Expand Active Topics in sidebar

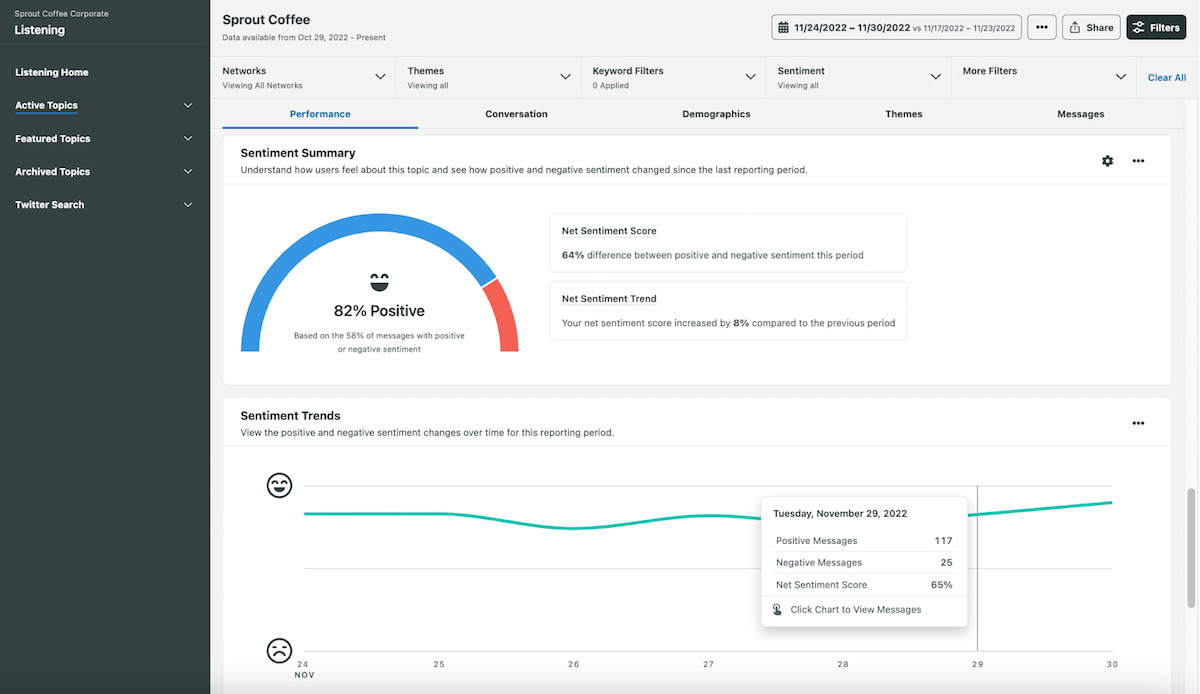point(188,106)
